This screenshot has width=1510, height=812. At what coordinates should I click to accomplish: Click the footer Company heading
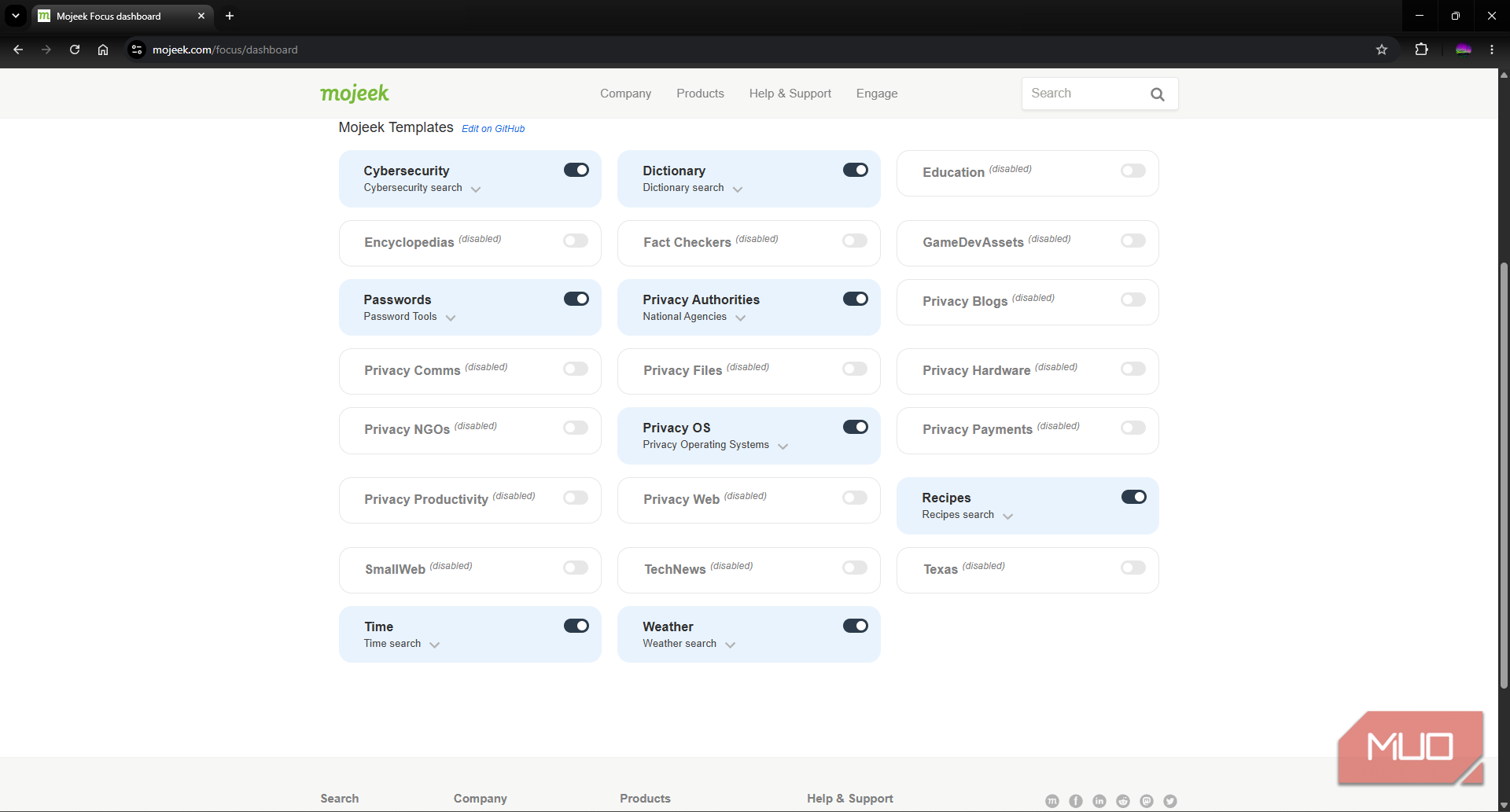pyautogui.click(x=481, y=799)
